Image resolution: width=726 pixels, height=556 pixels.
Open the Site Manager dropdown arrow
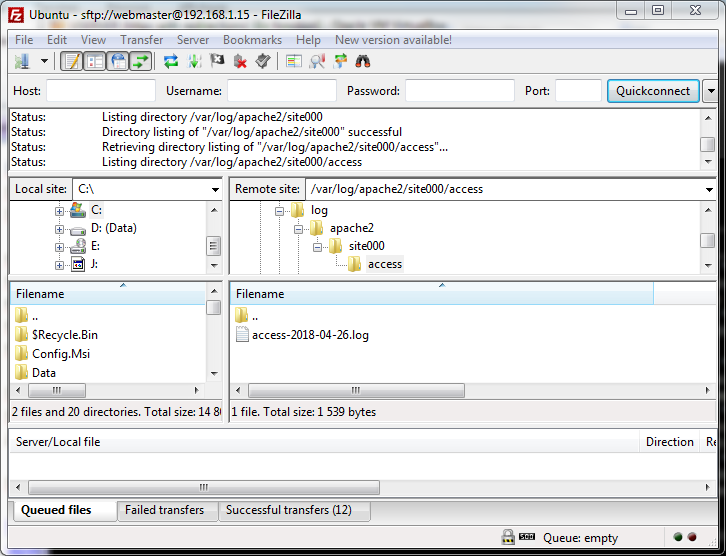point(44,61)
